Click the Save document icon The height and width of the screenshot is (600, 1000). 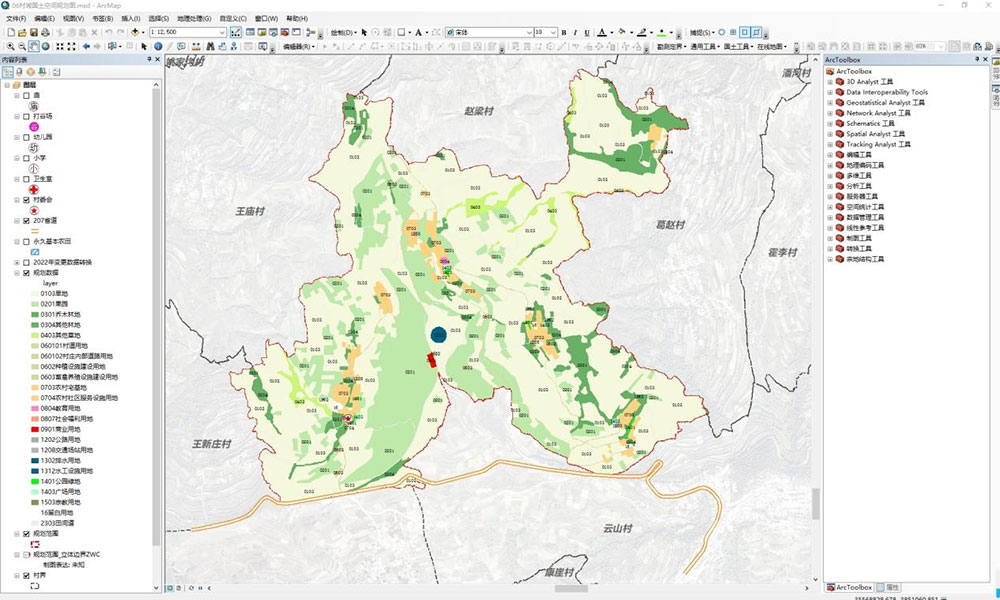(x=33, y=32)
